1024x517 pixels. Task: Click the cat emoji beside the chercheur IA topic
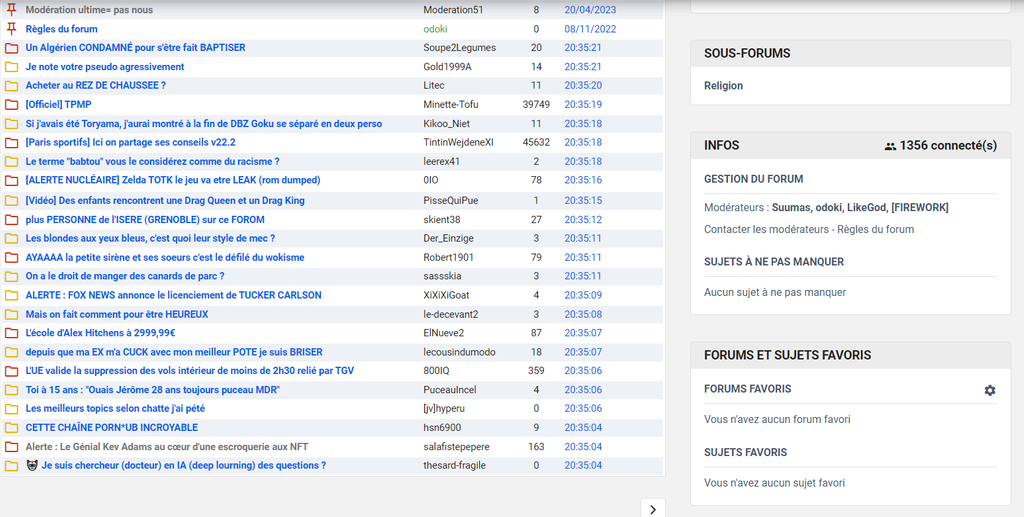coord(31,466)
